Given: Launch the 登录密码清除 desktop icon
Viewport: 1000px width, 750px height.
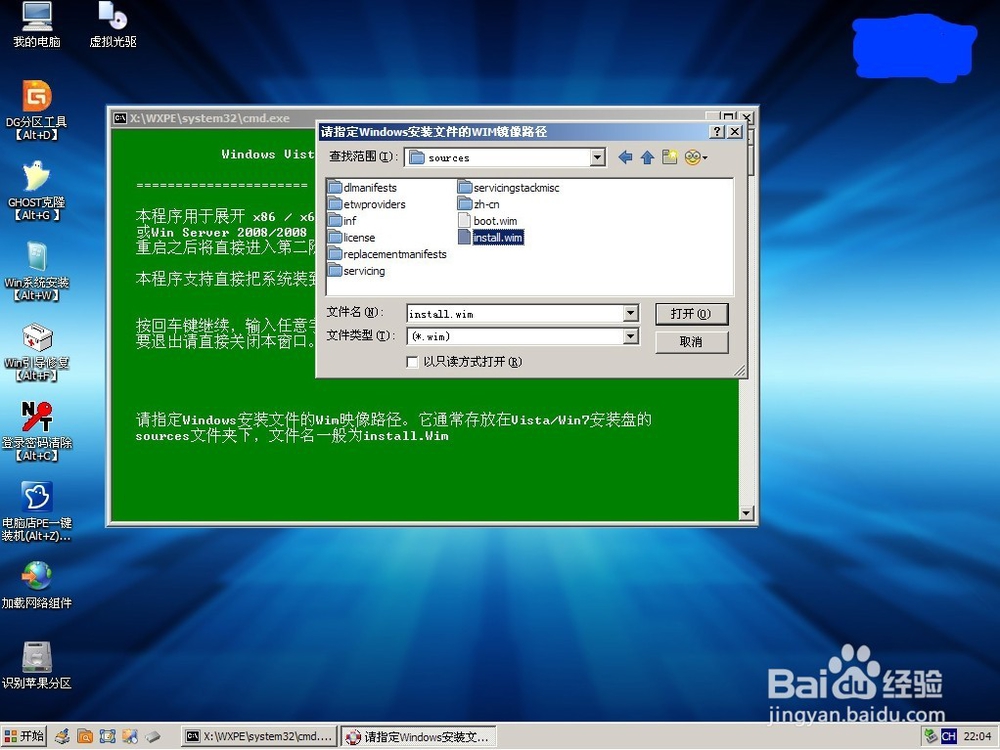Looking at the screenshot, I should [36, 431].
